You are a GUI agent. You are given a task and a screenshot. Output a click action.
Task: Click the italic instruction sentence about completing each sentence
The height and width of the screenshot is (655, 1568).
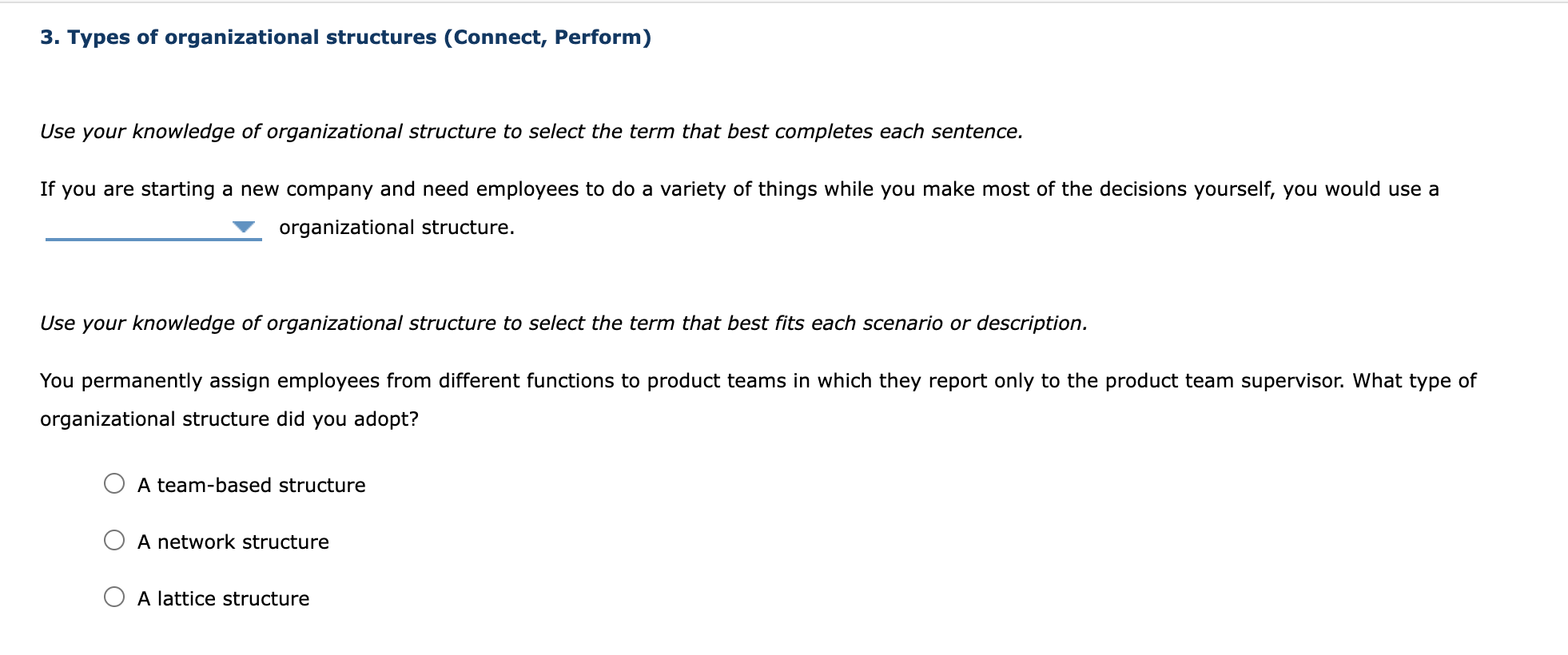pos(531,131)
